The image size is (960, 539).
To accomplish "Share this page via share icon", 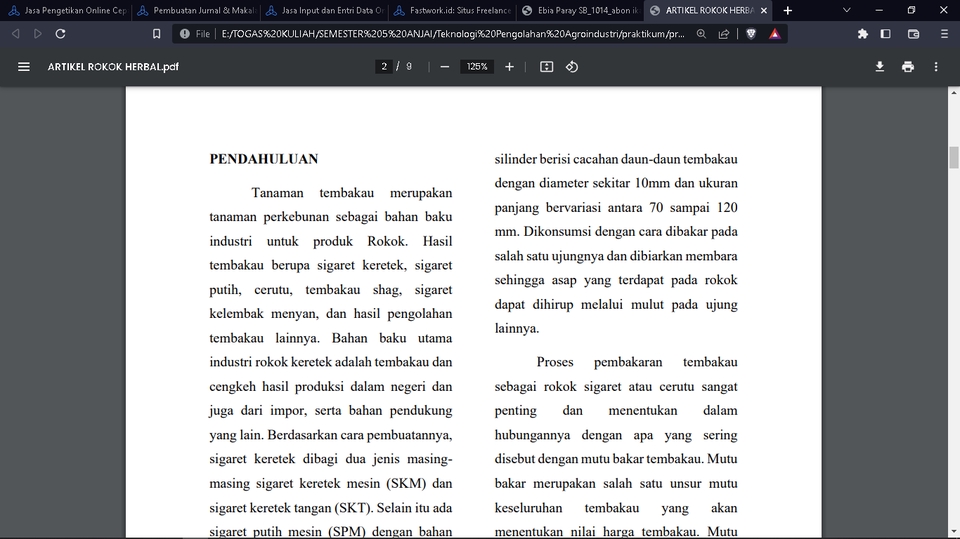I will pyautogui.click(x=724, y=34).
